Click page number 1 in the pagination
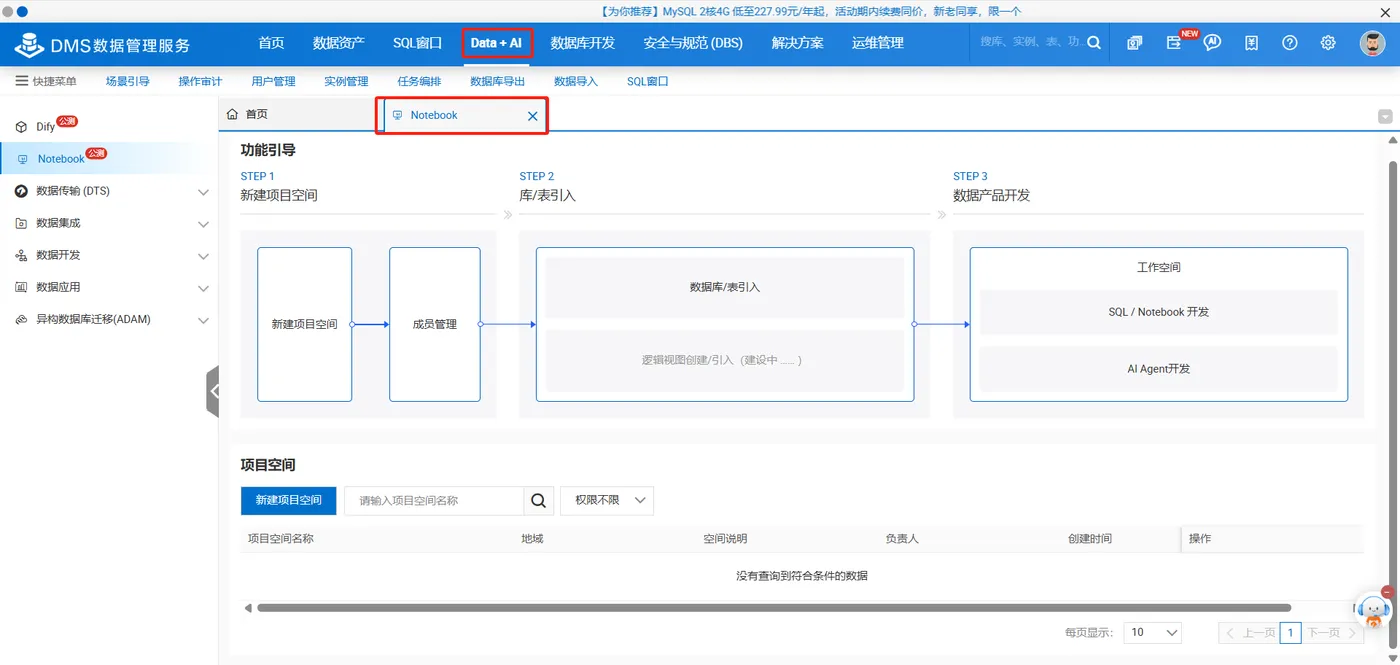Image resolution: width=1400 pixels, height=665 pixels. (1291, 632)
